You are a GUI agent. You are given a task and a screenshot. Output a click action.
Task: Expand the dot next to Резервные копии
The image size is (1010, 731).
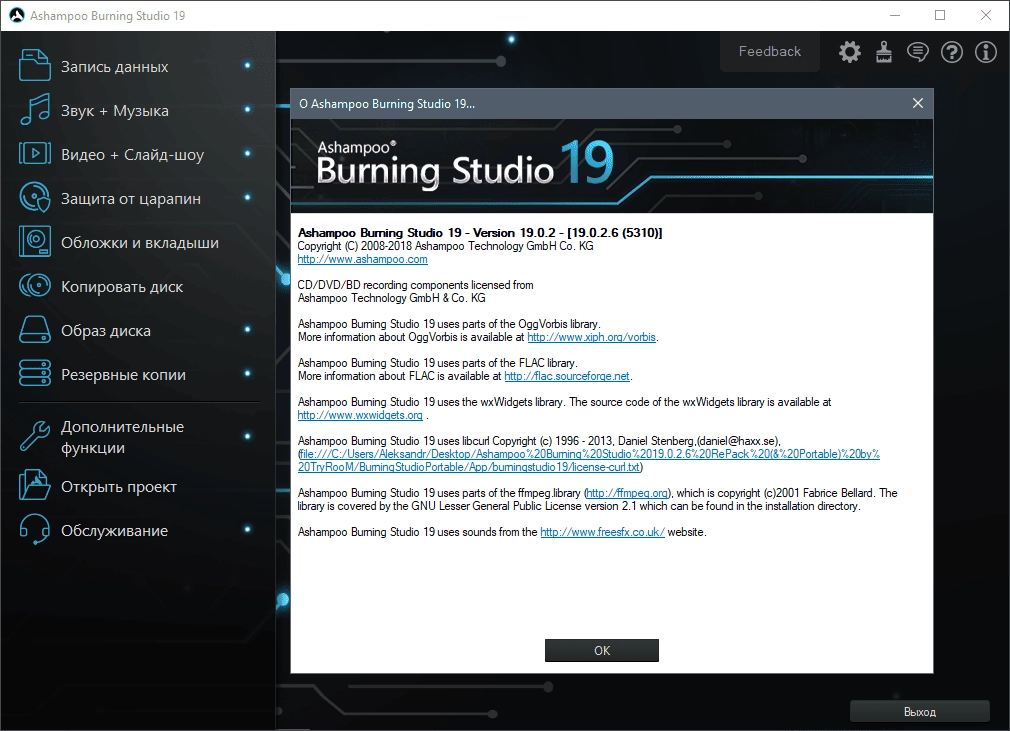247,372
